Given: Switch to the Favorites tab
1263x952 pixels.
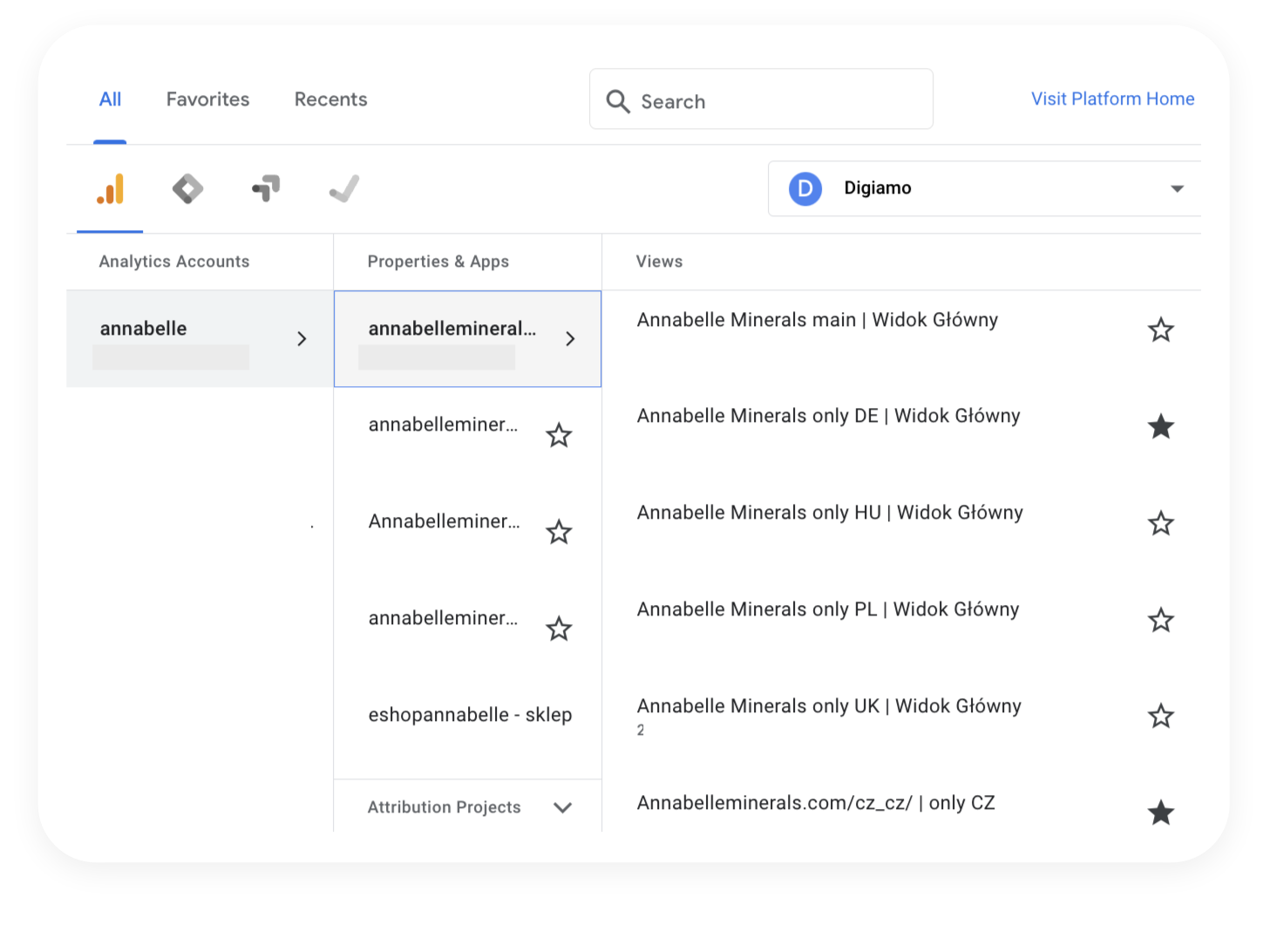Looking at the screenshot, I should tap(207, 99).
